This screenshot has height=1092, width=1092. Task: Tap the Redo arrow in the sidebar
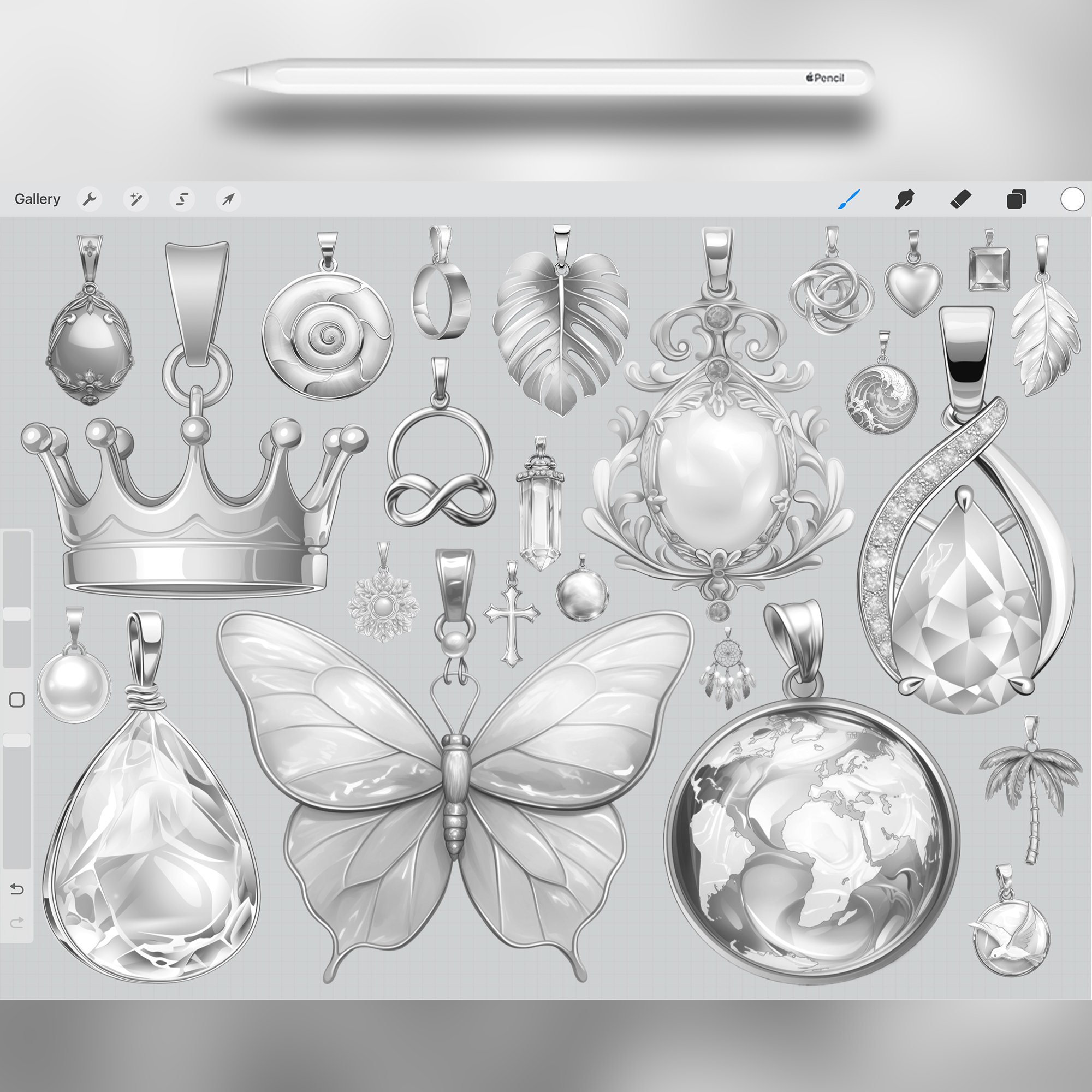click(x=17, y=923)
